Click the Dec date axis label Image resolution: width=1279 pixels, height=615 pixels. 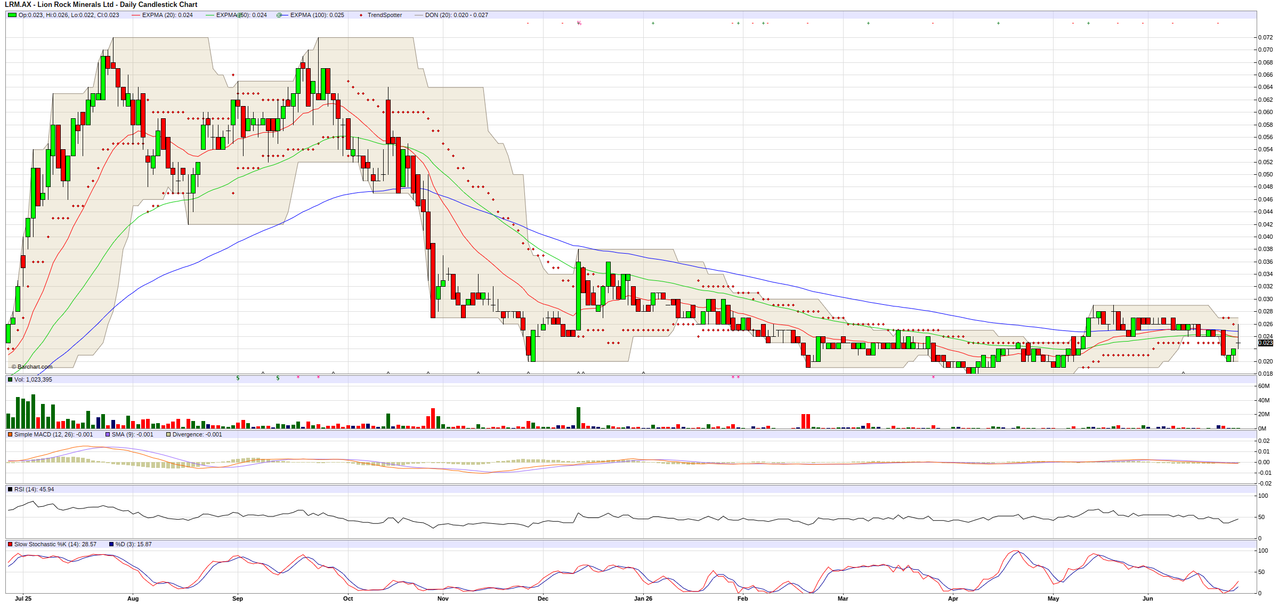pyautogui.click(x=543, y=598)
